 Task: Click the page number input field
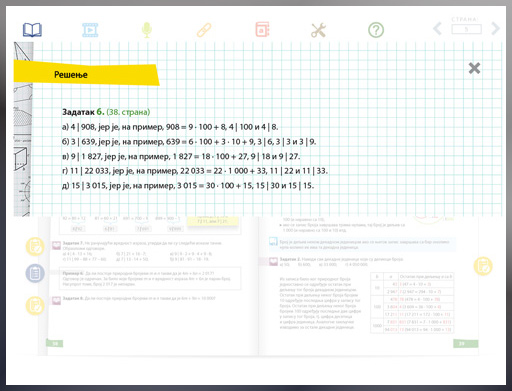(x=466, y=29)
